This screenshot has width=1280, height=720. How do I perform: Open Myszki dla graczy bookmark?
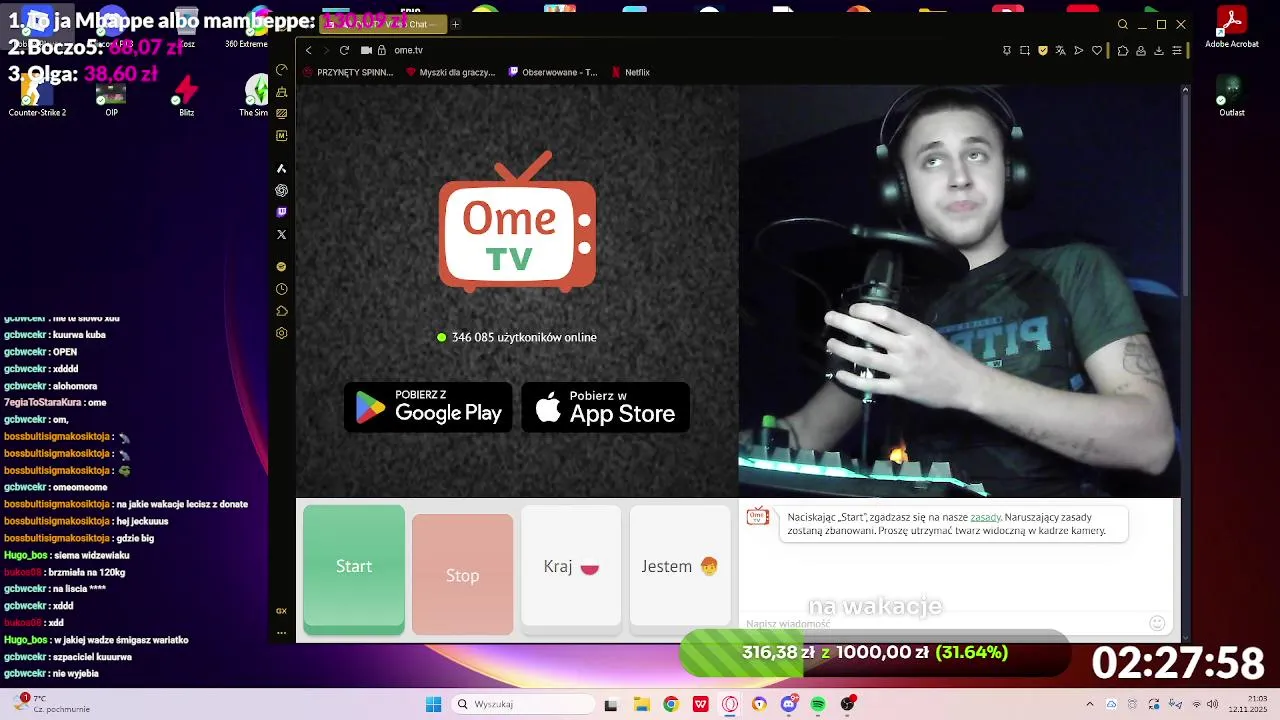pyautogui.click(x=451, y=72)
